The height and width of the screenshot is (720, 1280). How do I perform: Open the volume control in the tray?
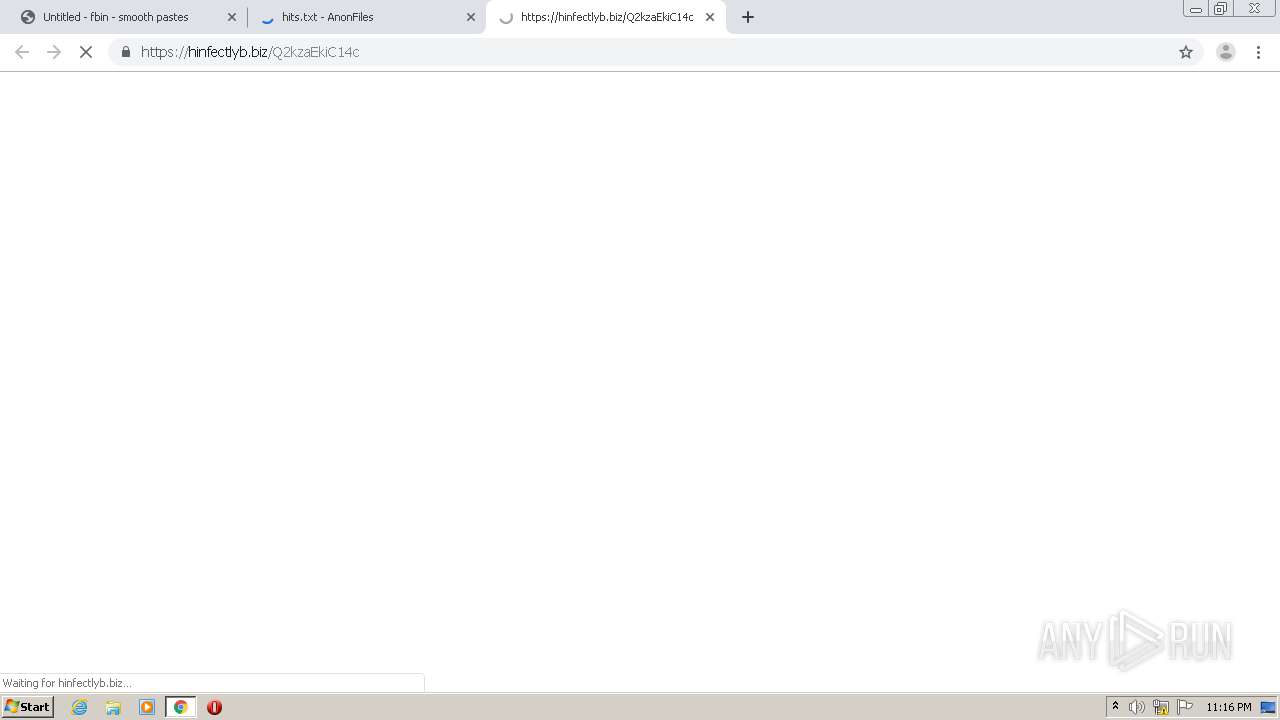coord(1137,707)
